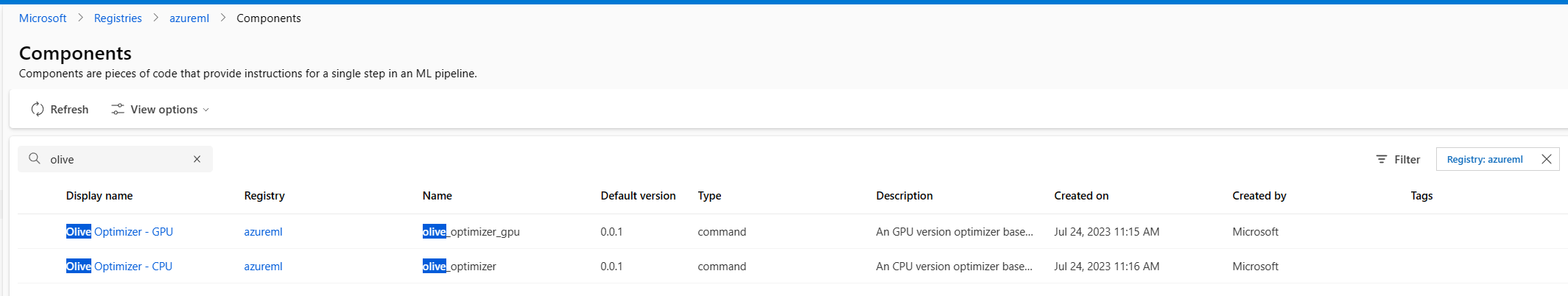Open Olive Optimizer - CPU component
This screenshot has height=296, width=1568.
[119, 267]
